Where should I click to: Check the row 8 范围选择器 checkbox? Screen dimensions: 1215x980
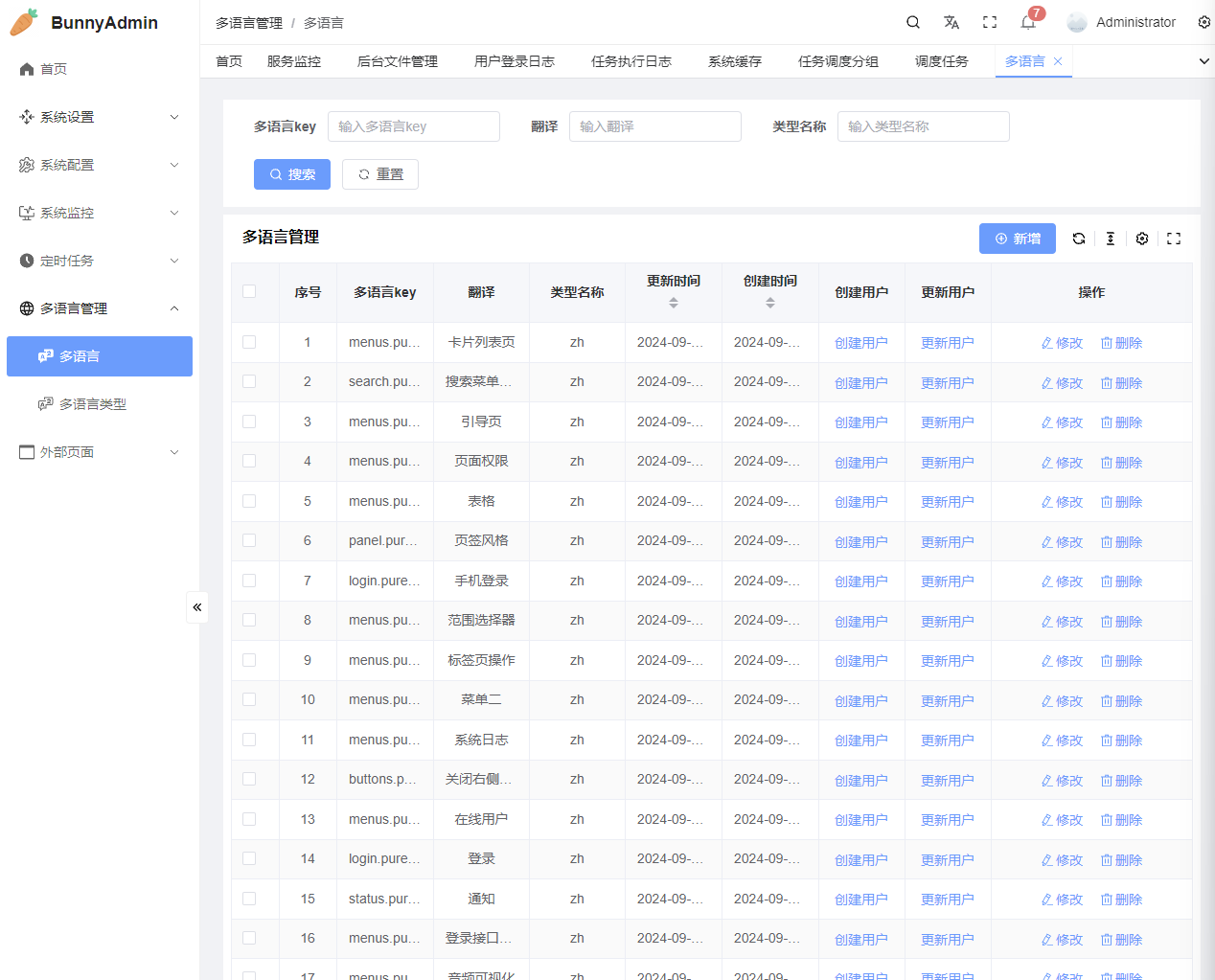tap(249, 620)
